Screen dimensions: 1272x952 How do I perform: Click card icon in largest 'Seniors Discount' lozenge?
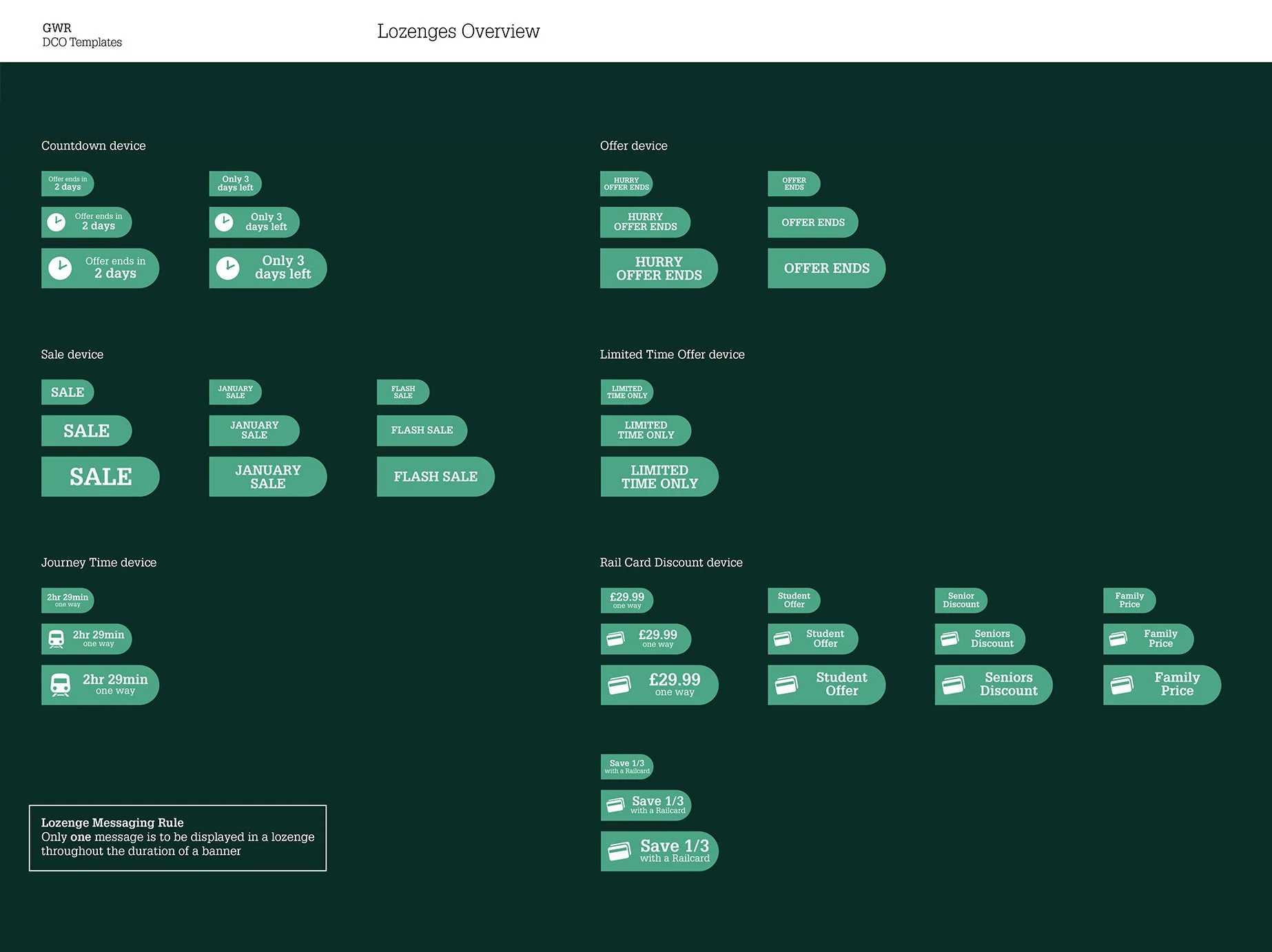pos(954,685)
